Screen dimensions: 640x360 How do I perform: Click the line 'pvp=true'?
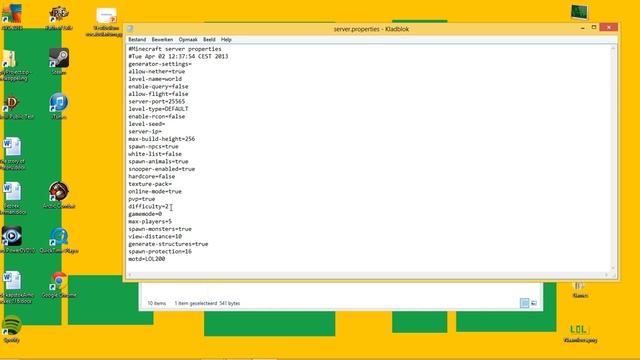click(142, 199)
